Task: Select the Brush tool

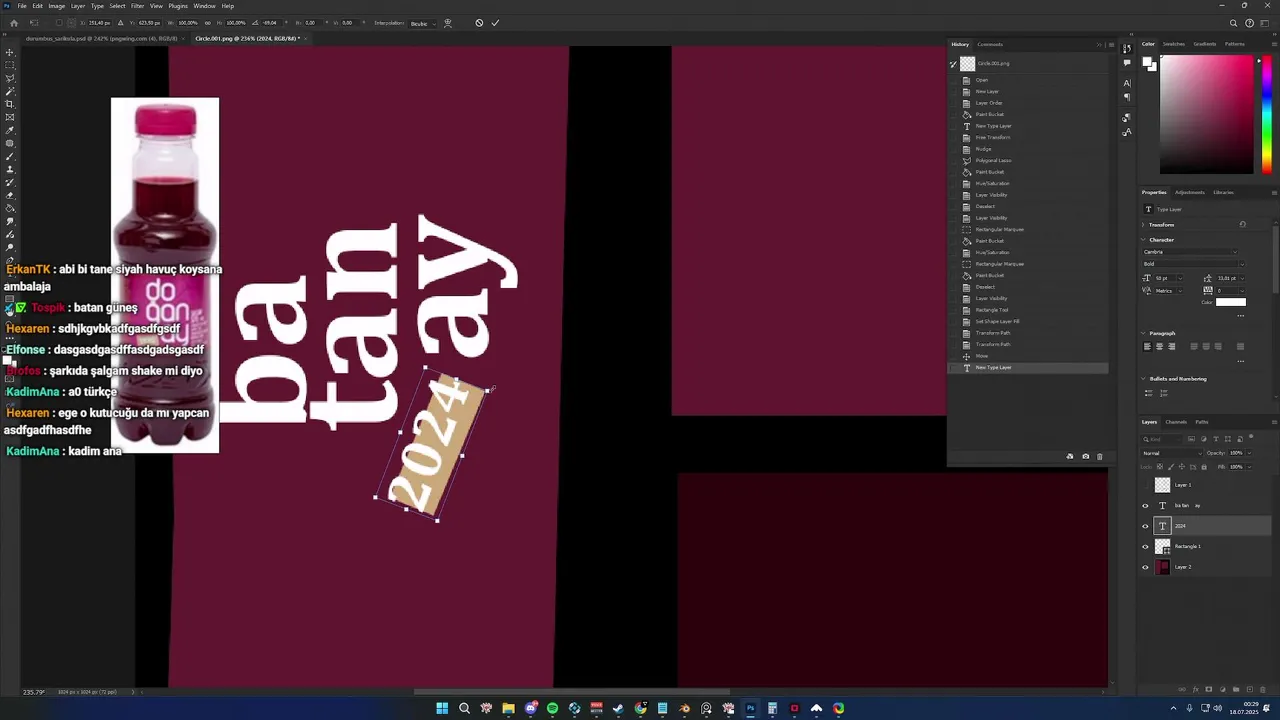Action: (10, 156)
